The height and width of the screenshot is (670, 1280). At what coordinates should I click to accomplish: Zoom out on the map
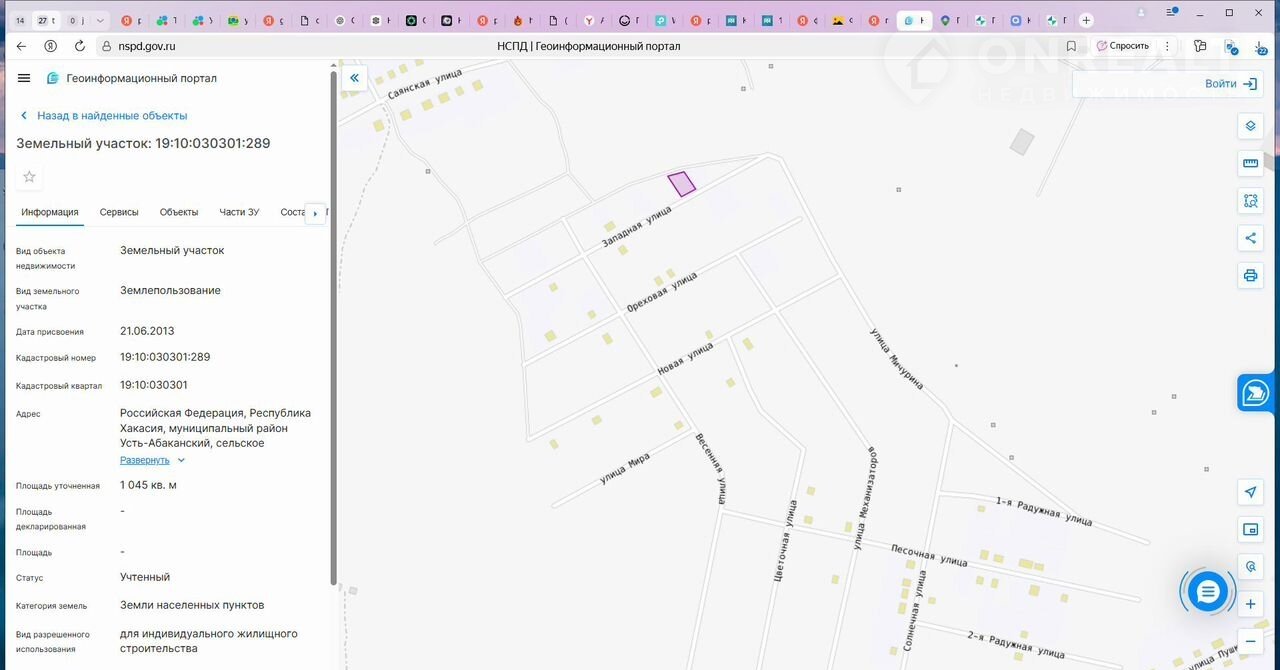pyautogui.click(x=1250, y=642)
